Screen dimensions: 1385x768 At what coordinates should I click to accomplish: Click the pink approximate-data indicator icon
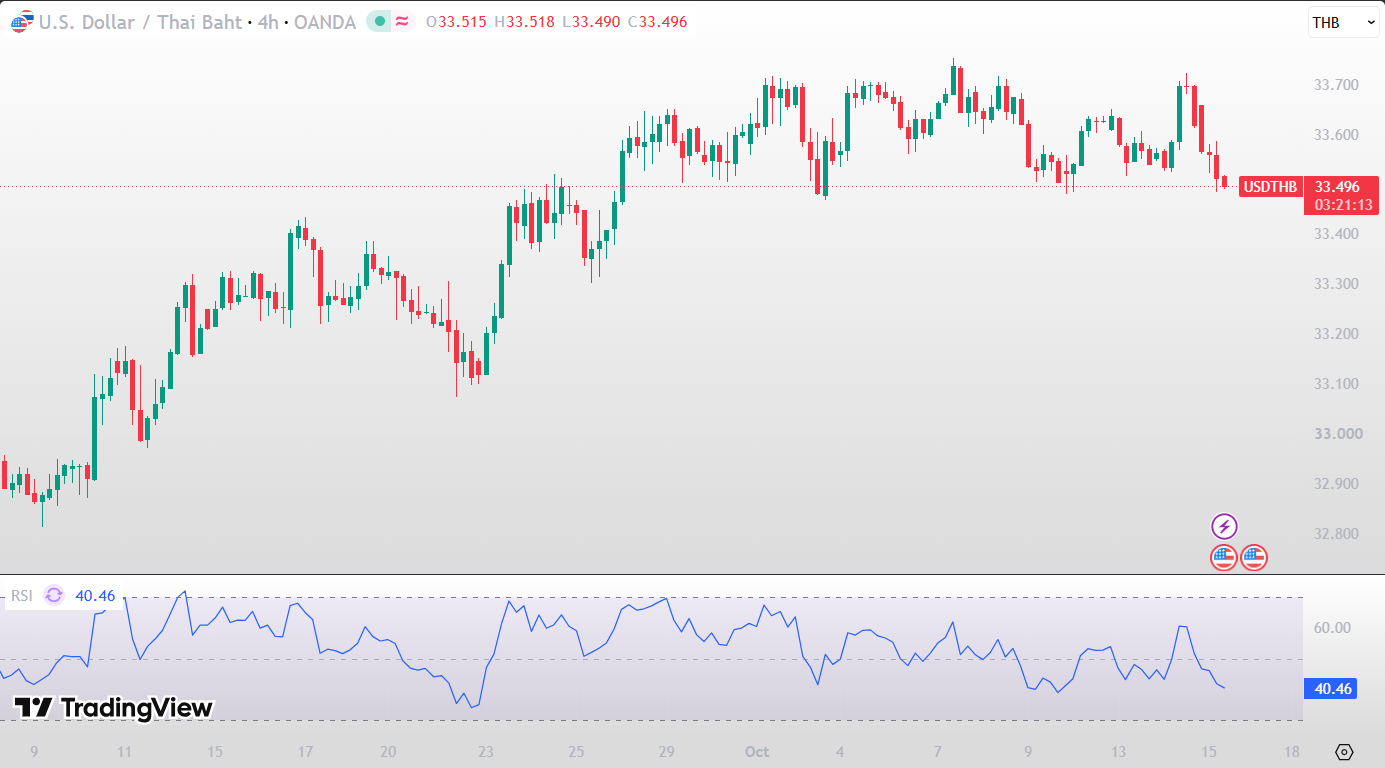(x=402, y=21)
